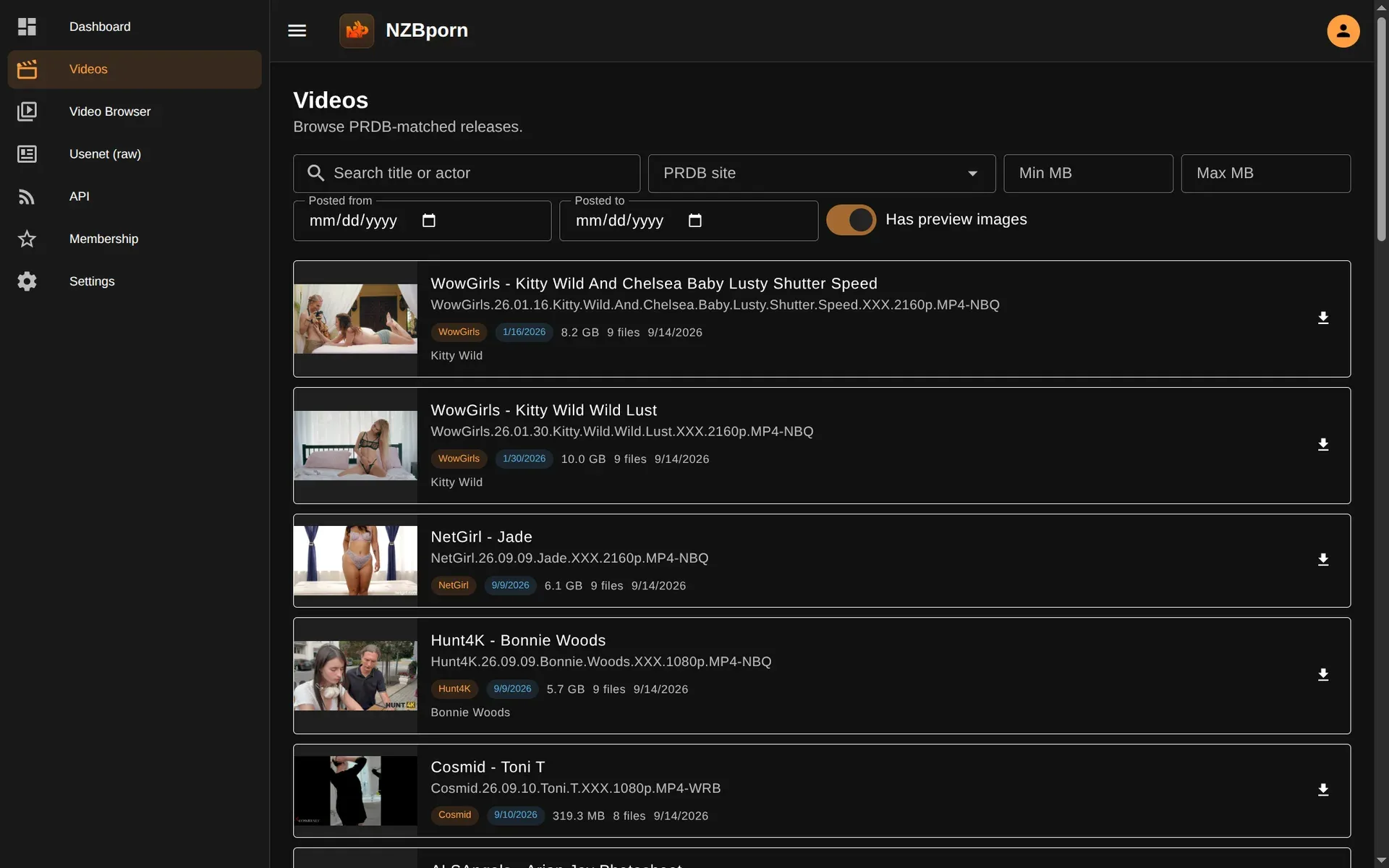Click the WowGirls tag on Wild Lust

[459, 459]
